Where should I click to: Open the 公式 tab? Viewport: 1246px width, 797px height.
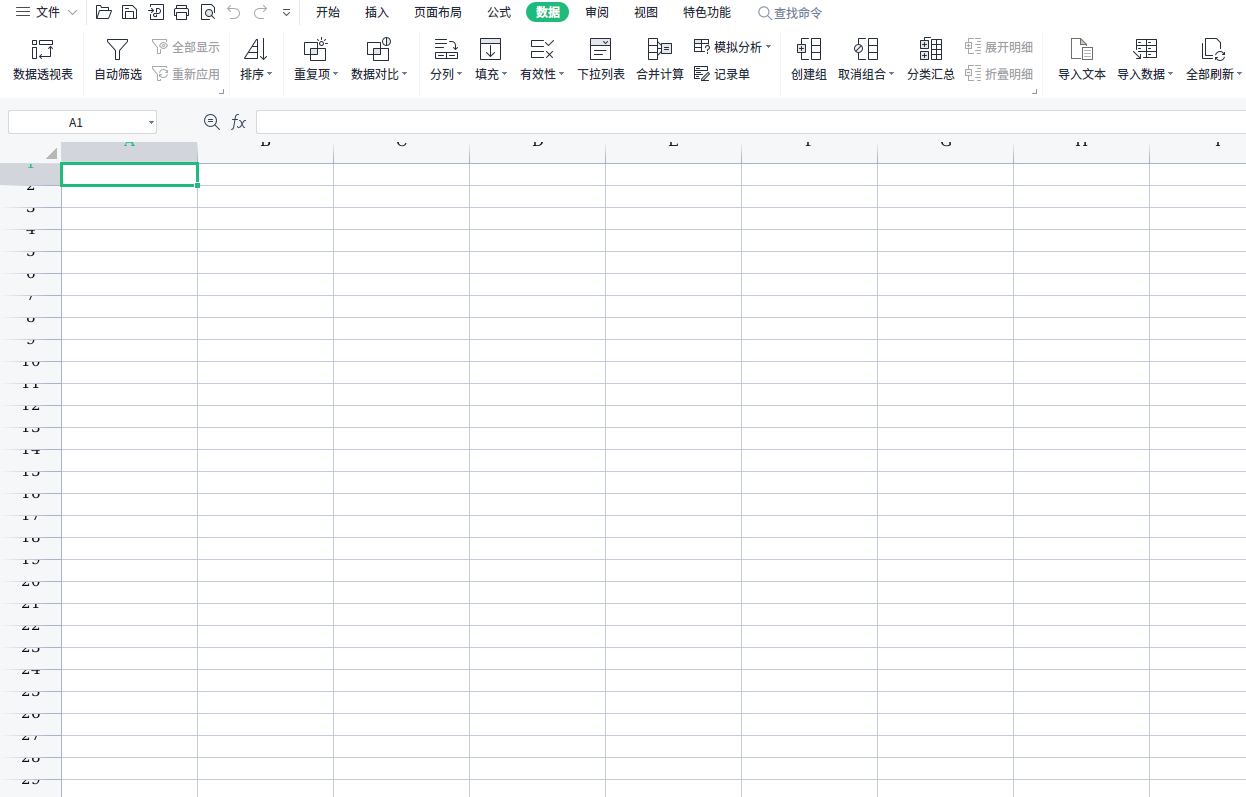[x=499, y=12]
